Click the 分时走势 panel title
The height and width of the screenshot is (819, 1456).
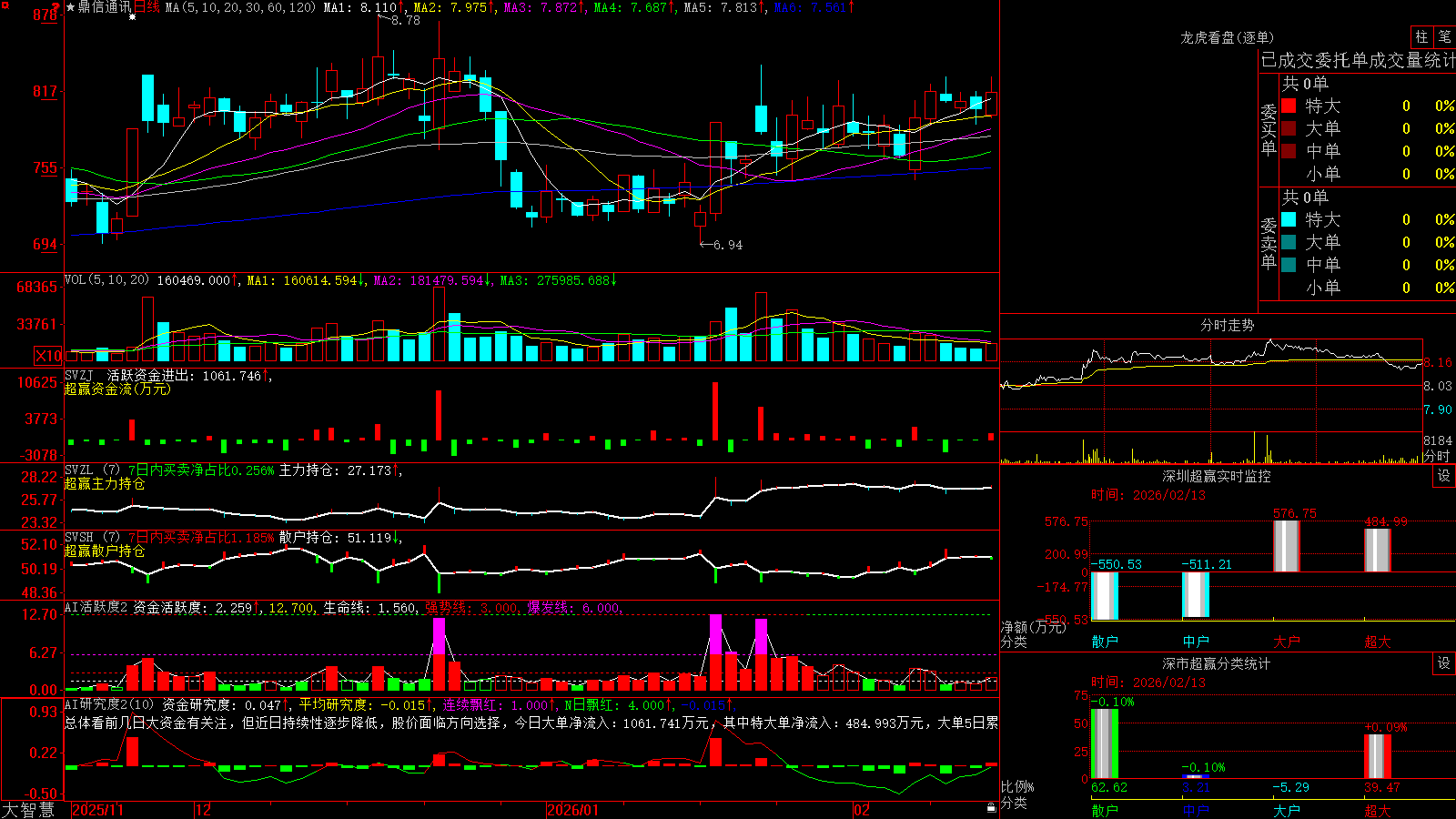[1227, 325]
